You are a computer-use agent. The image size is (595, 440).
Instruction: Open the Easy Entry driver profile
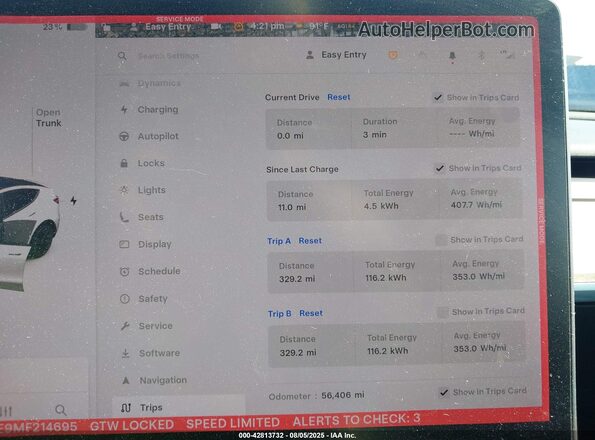point(336,55)
